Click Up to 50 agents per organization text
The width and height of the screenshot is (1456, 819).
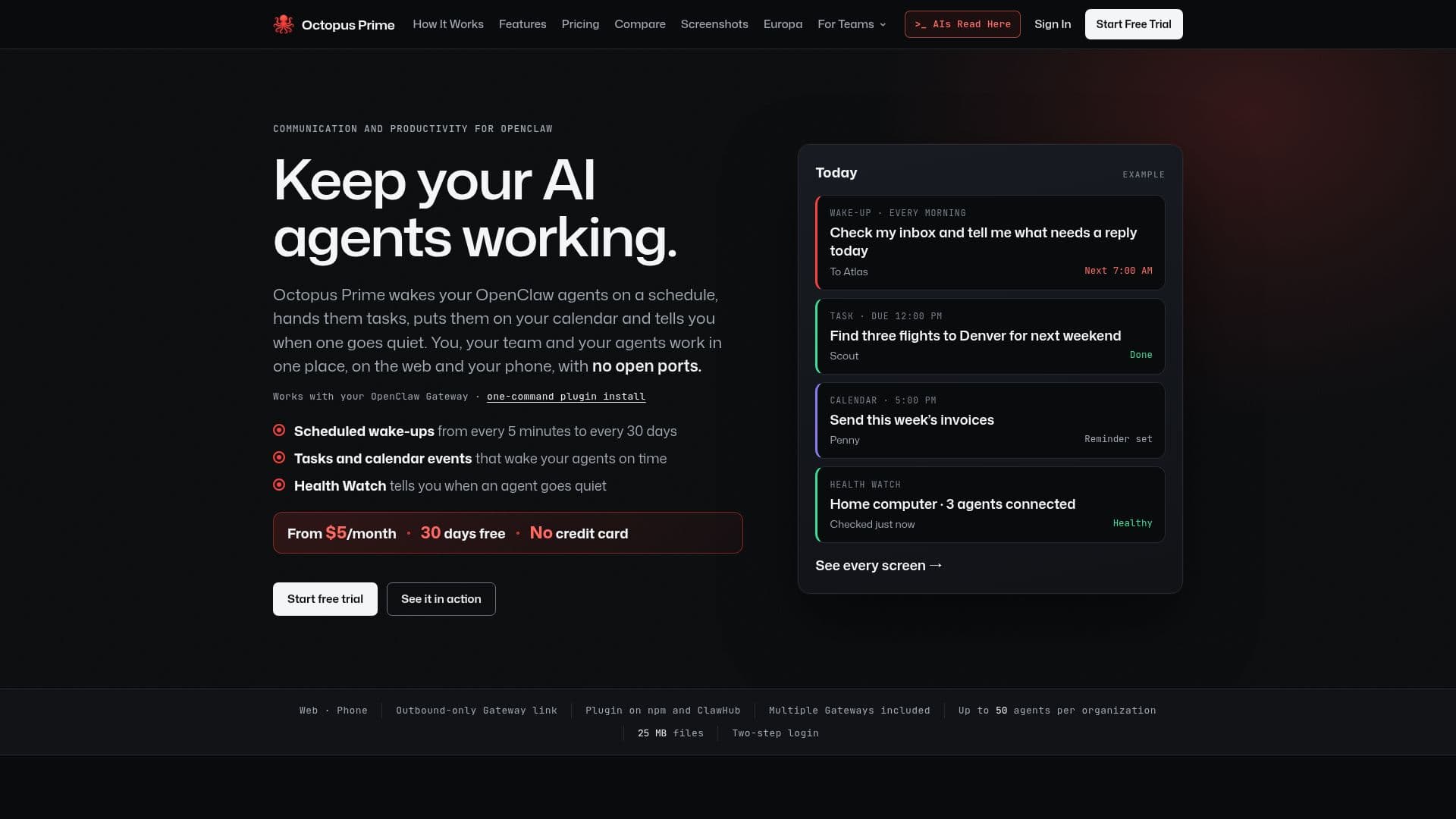click(1057, 711)
